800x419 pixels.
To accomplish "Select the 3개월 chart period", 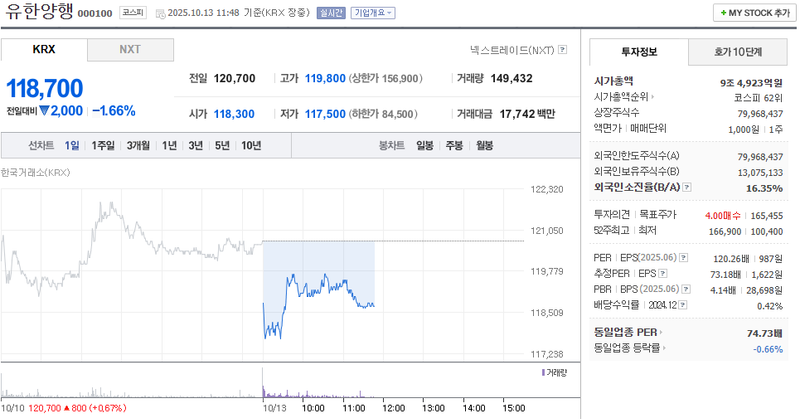I will pos(138,145).
